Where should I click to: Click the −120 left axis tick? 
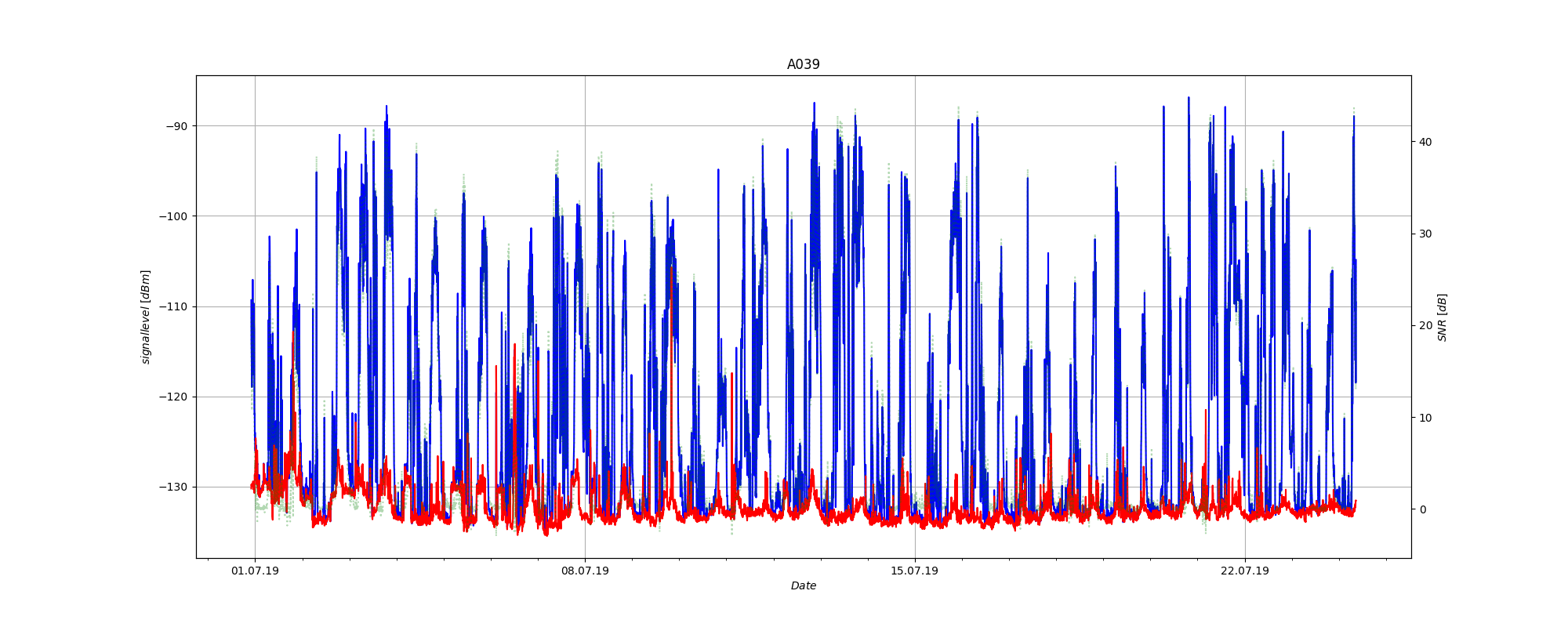173,397
